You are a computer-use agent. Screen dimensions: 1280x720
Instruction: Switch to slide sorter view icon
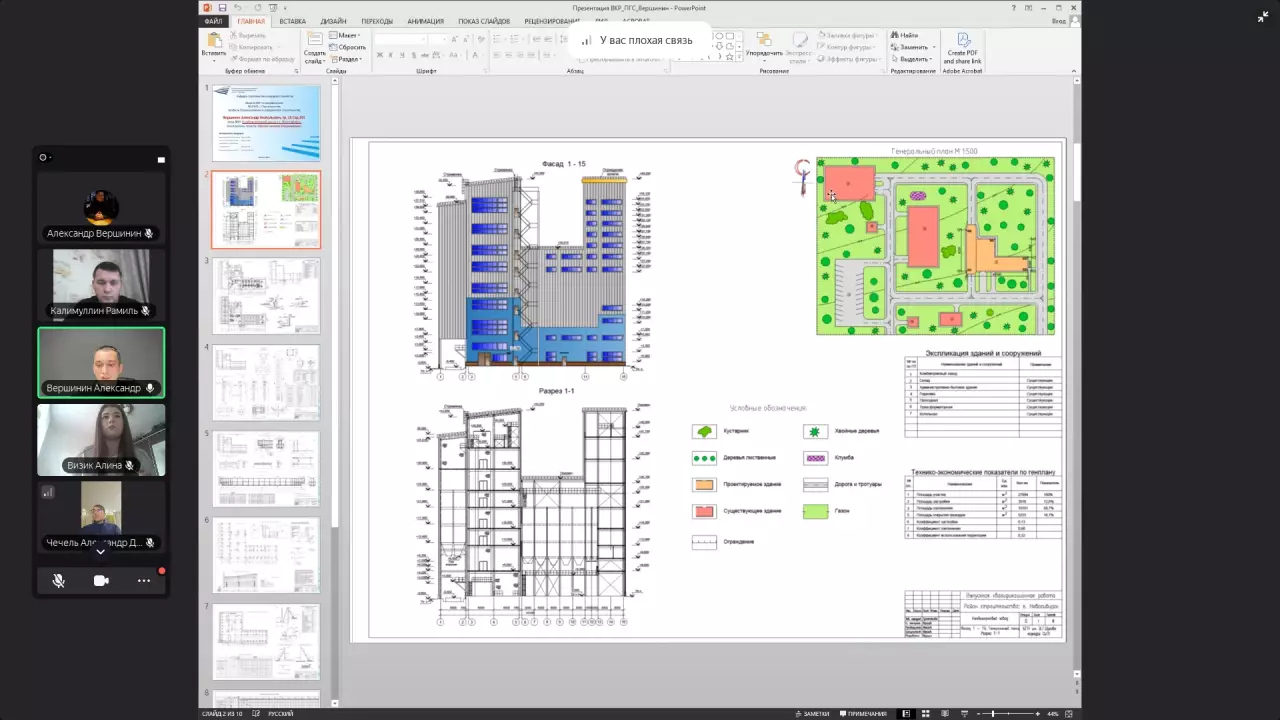pyautogui.click(x=925, y=714)
